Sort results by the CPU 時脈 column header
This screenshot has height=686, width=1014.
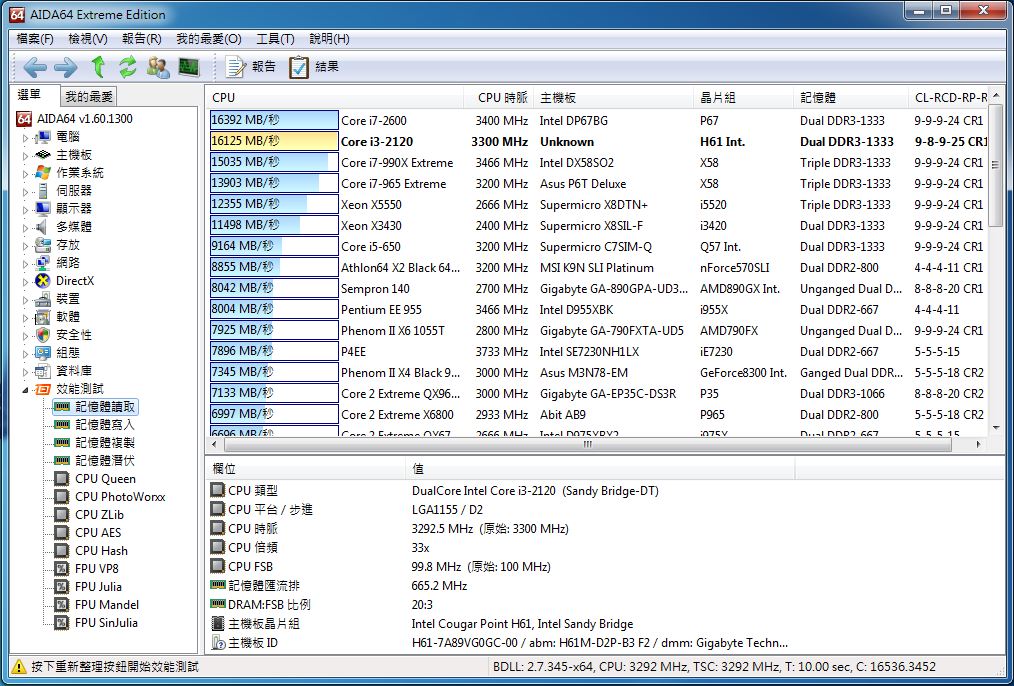(x=499, y=98)
